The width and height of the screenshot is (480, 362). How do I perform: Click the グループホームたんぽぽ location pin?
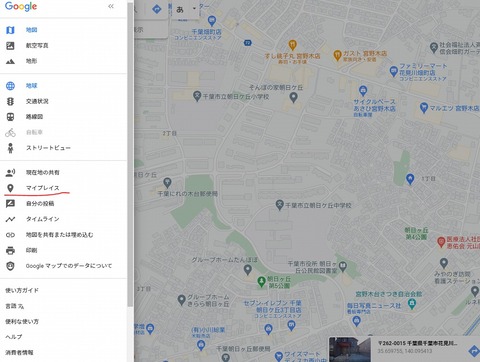[x=247, y=269]
